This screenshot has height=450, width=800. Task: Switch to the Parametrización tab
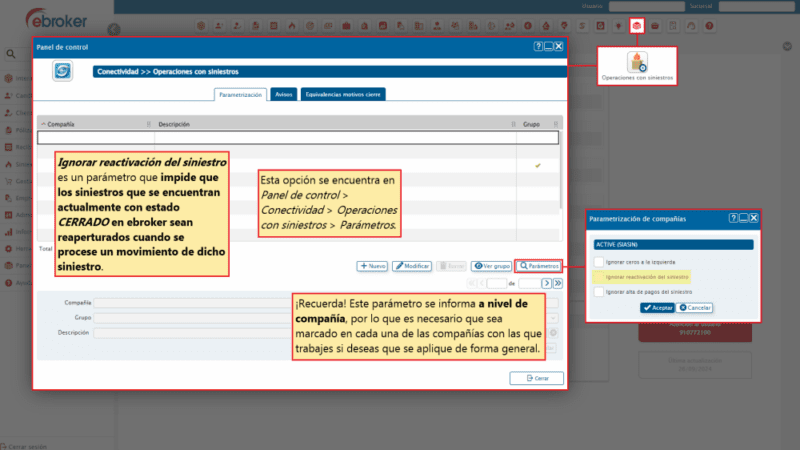click(240, 94)
